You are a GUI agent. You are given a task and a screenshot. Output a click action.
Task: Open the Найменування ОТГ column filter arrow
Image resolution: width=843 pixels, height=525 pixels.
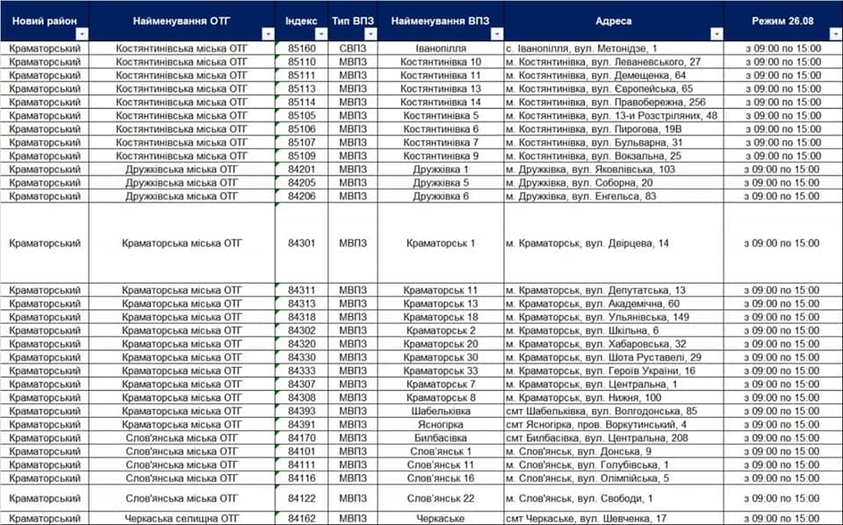pyautogui.click(x=267, y=34)
